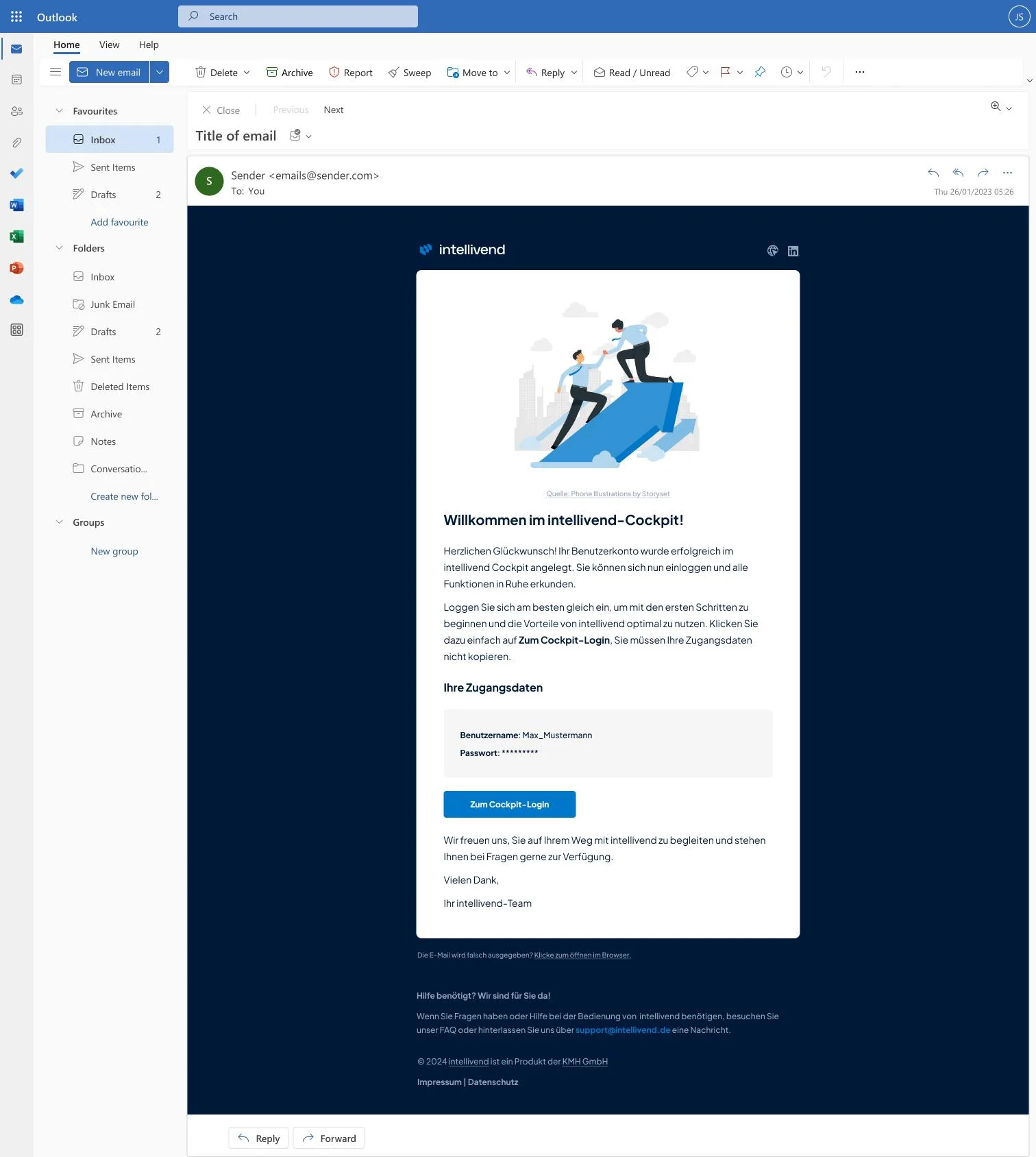Open the To Do checkmark icon
Viewport: 1036px width, 1157px height.
pos(16,173)
